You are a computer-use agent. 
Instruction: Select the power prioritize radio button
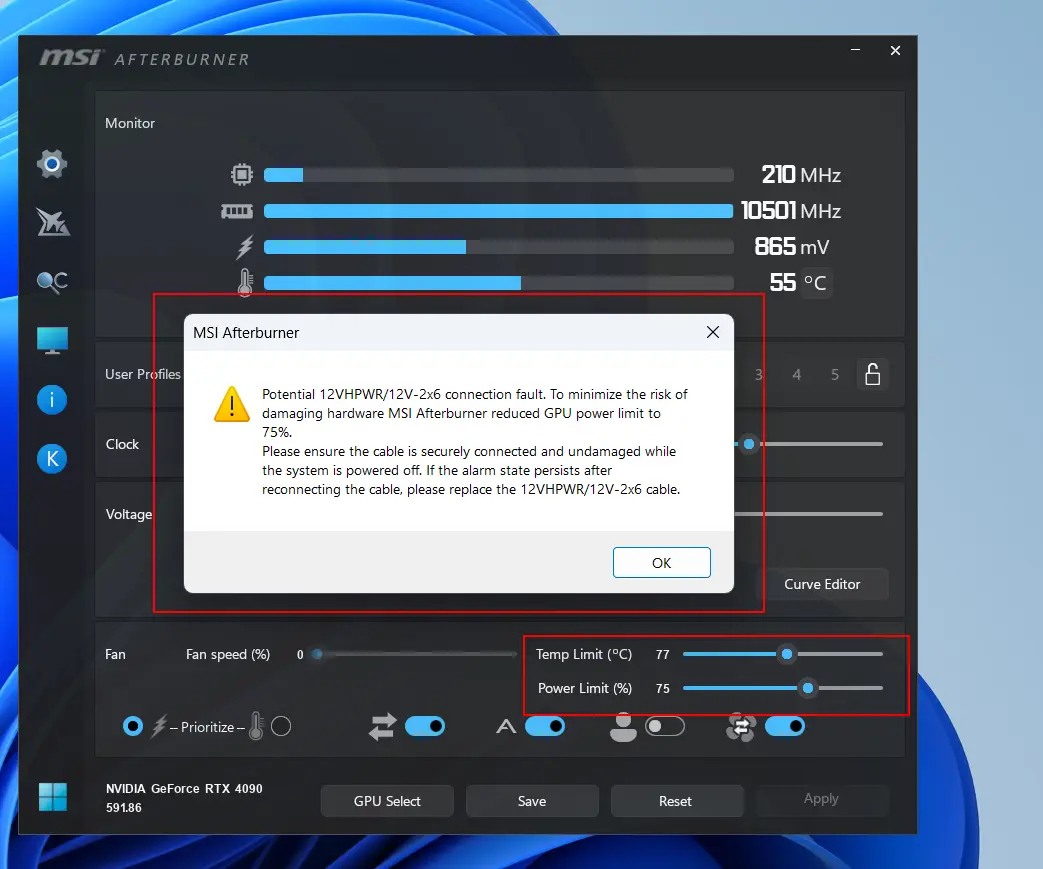tap(133, 727)
